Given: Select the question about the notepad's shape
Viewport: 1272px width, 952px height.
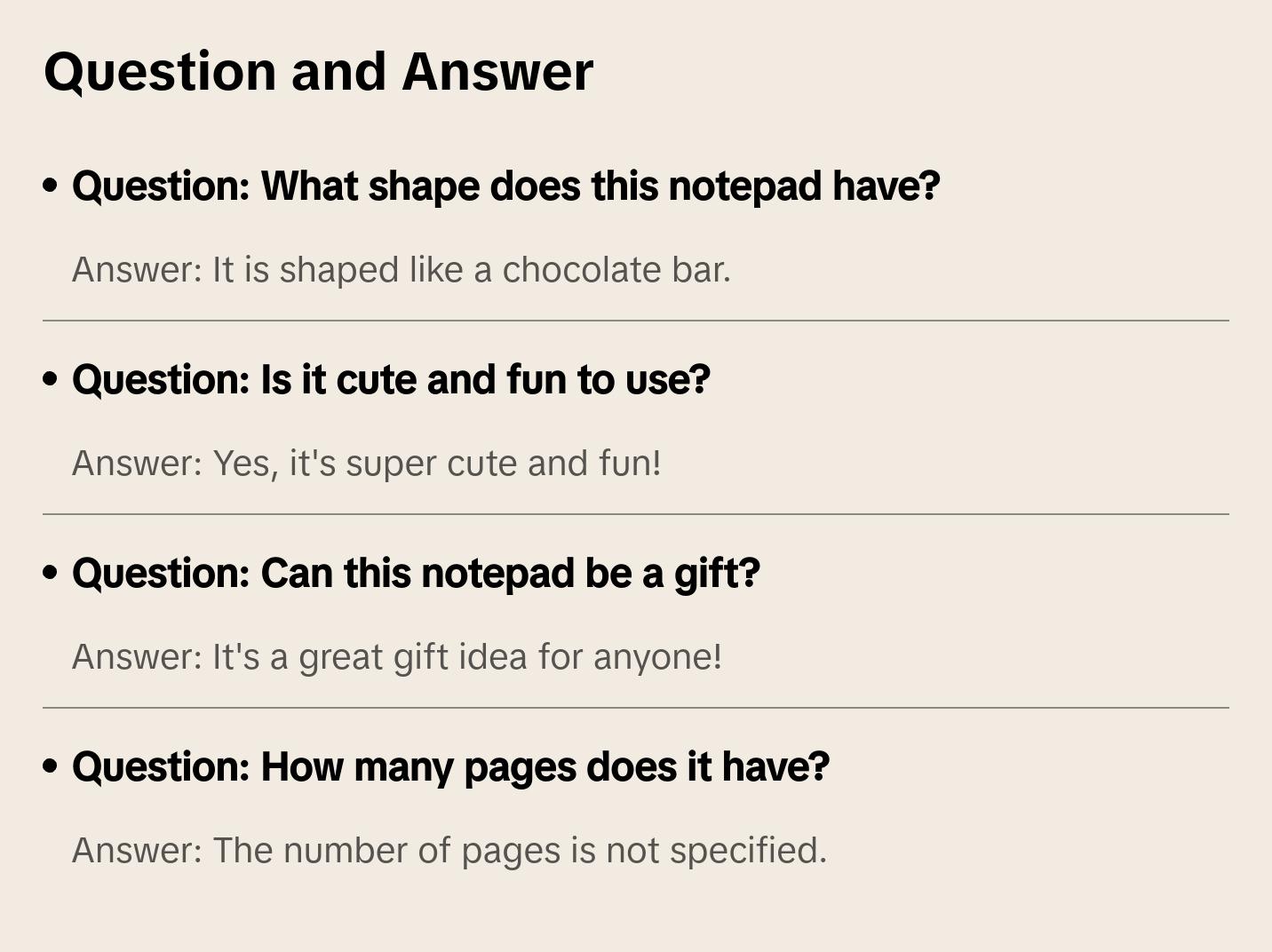Looking at the screenshot, I should click(x=505, y=186).
